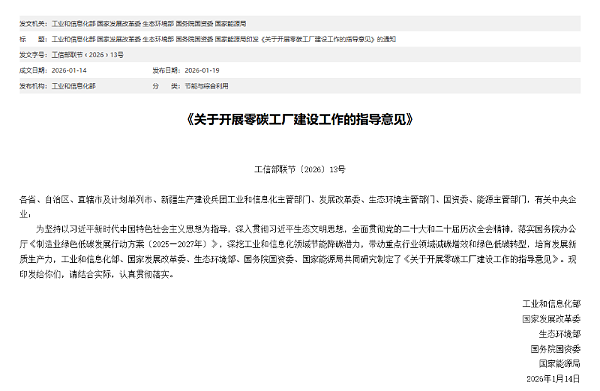
Task: Click the 发文字号 value 工信部联节〔2026〕13号 in table
Action: tap(88, 55)
